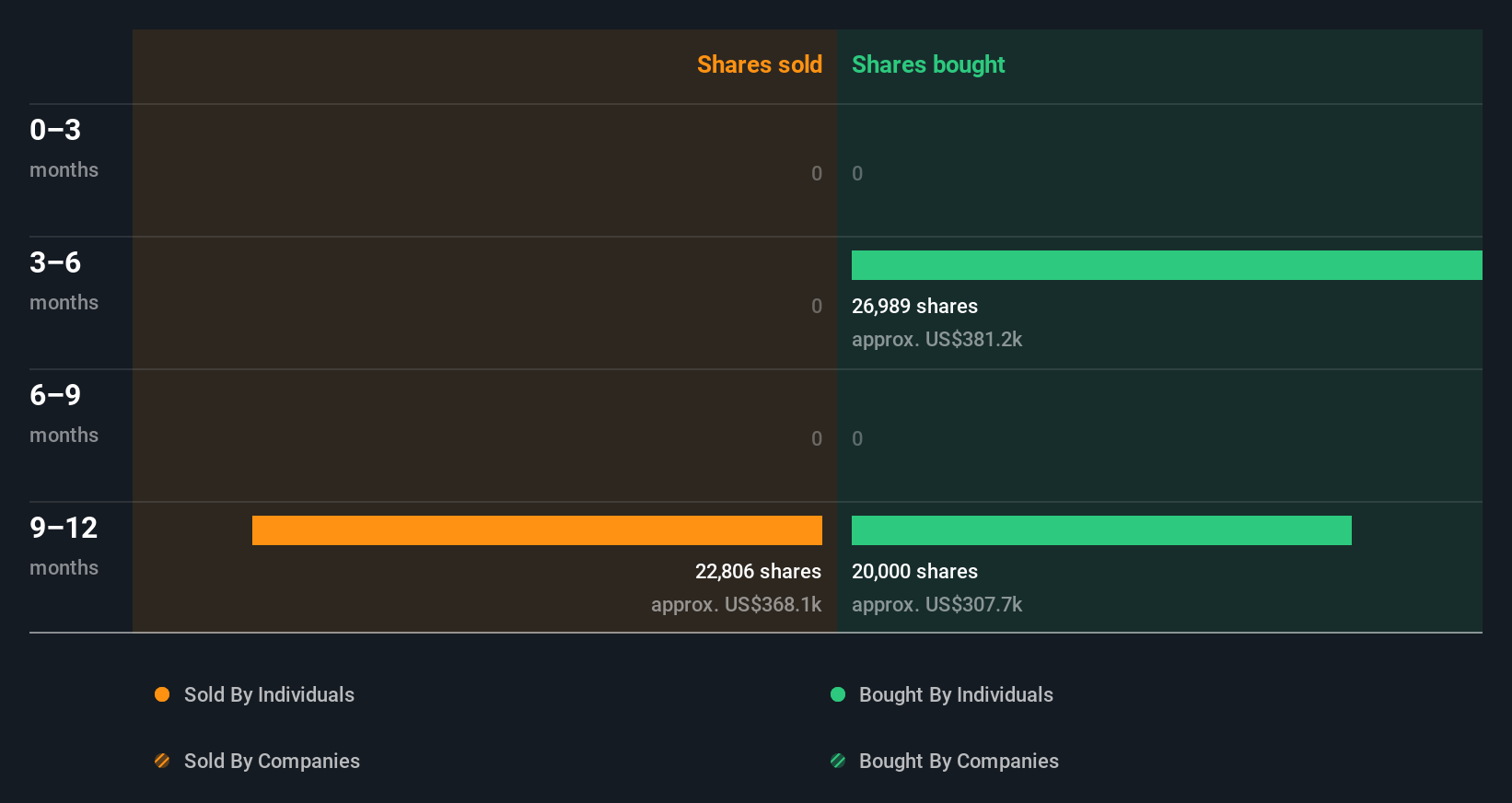
Task: Select the Bought By Individuals legend label
Action: pyautogui.click(x=956, y=694)
